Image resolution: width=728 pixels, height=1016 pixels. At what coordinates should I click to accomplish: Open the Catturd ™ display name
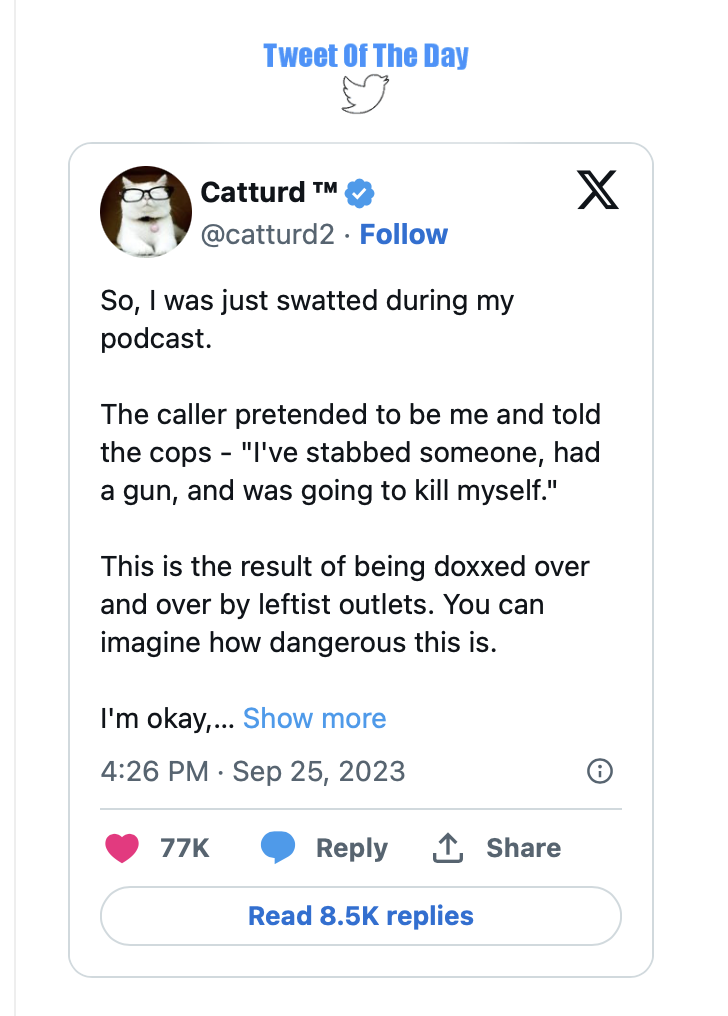(269, 192)
